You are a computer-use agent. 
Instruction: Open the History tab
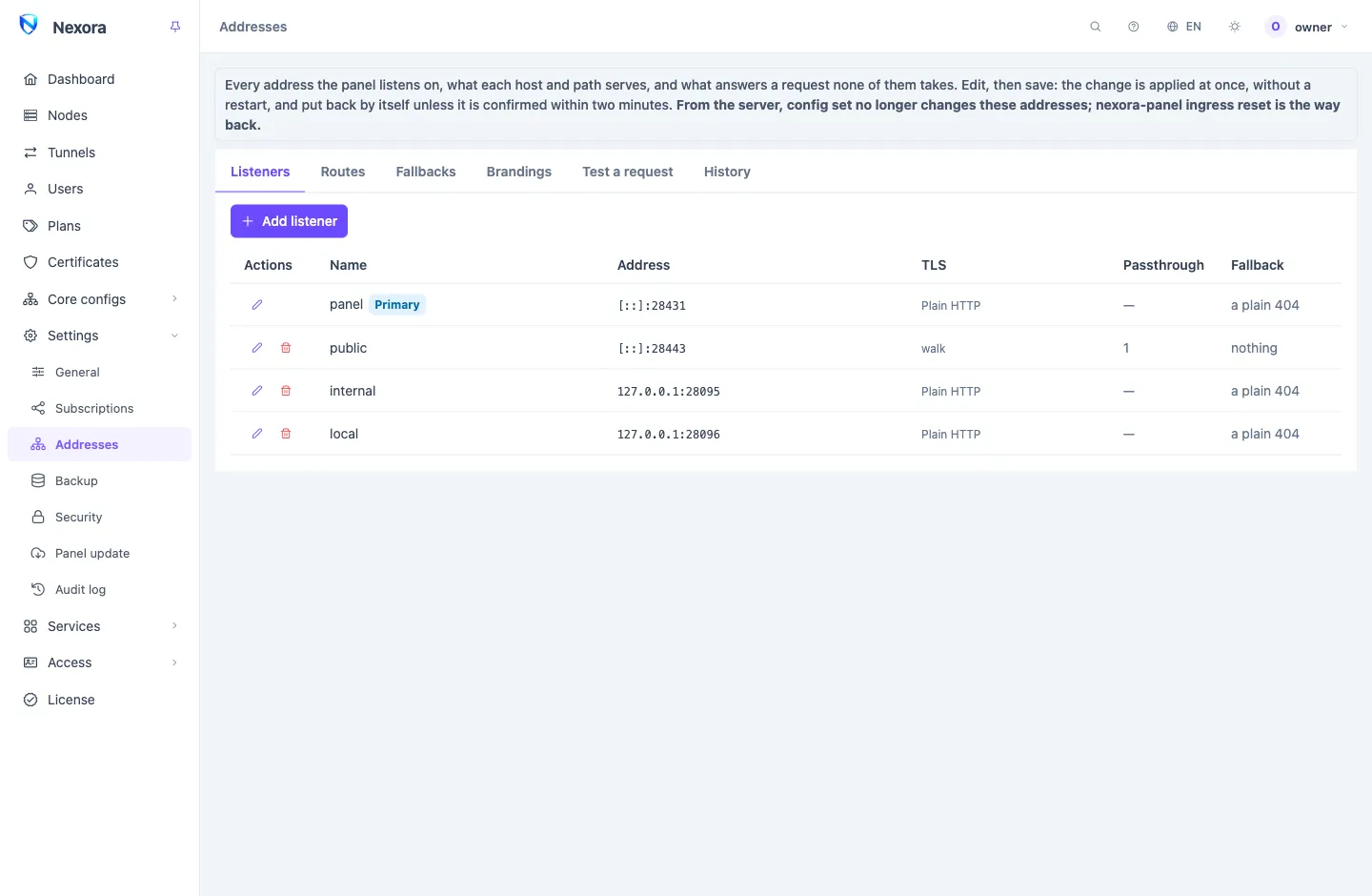point(727,172)
